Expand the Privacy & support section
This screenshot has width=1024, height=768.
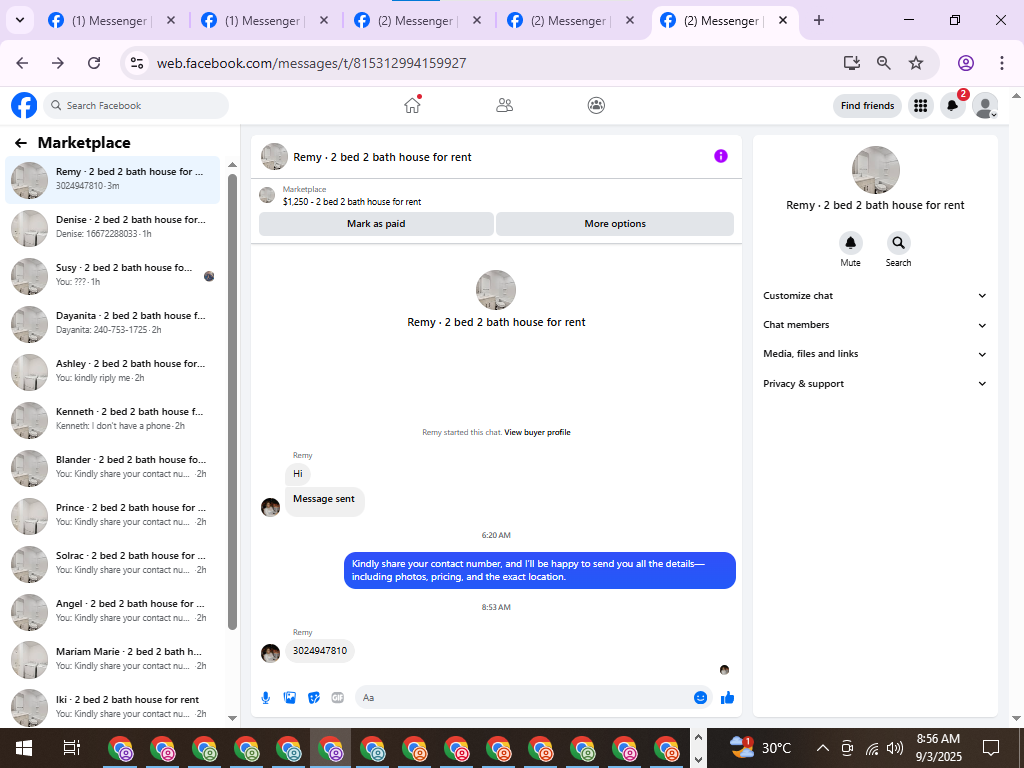click(x=875, y=384)
